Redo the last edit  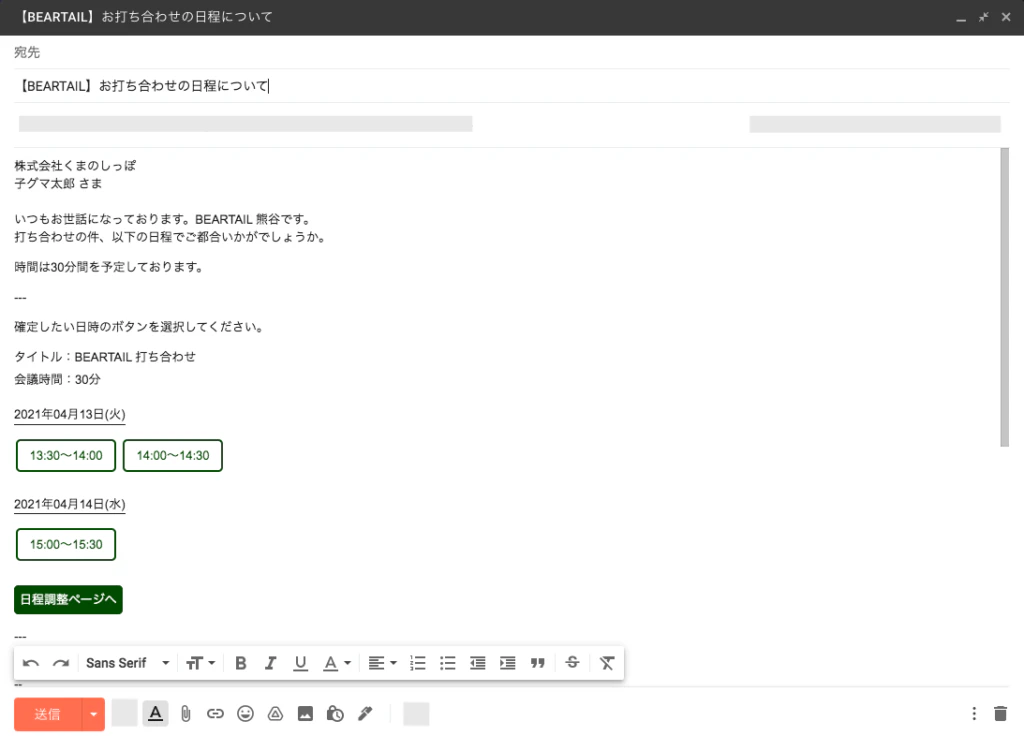(x=61, y=664)
